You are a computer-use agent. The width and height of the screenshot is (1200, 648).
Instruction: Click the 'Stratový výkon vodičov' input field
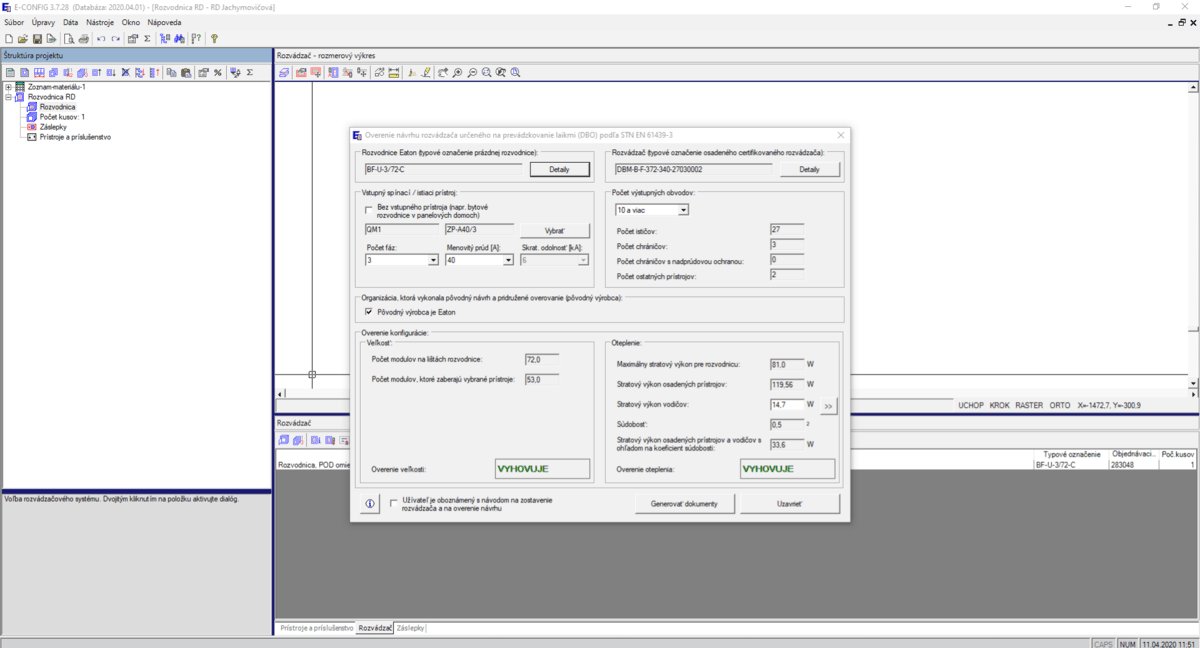coord(786,404)
